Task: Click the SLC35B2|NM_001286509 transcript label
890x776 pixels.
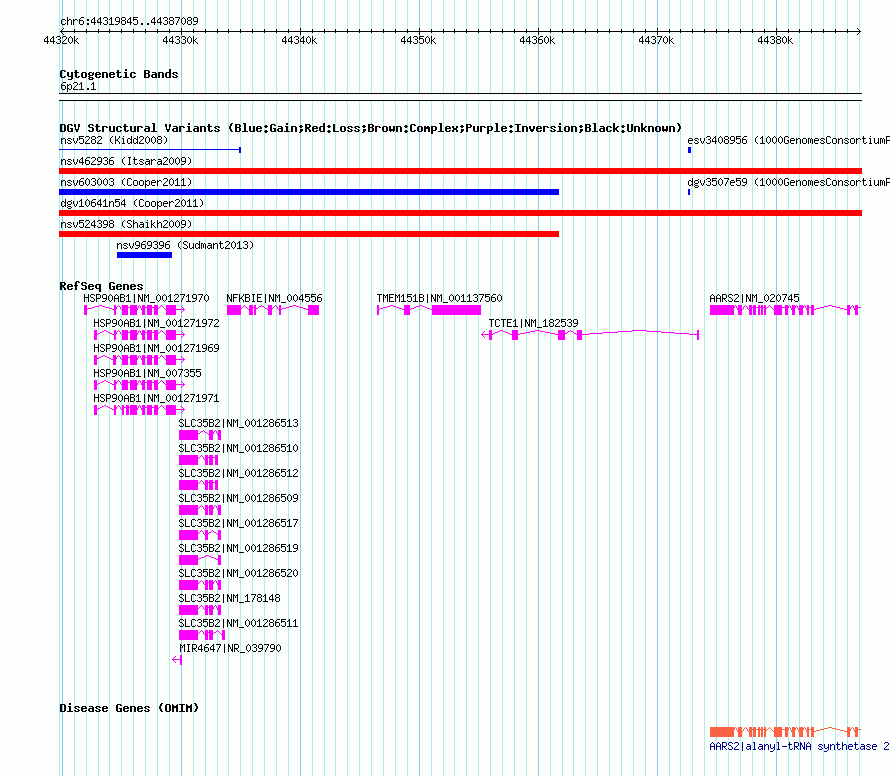Action: [x=238, y=498]
